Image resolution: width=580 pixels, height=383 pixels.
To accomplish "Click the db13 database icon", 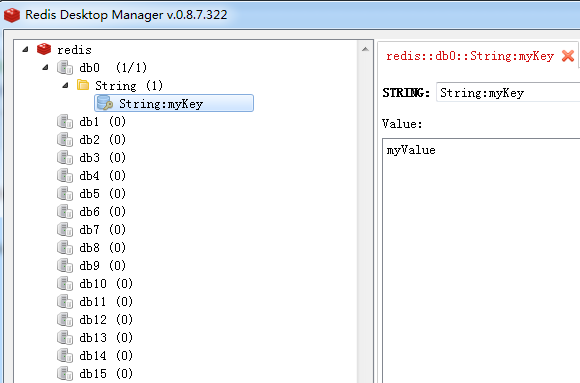I will (65, 338).
